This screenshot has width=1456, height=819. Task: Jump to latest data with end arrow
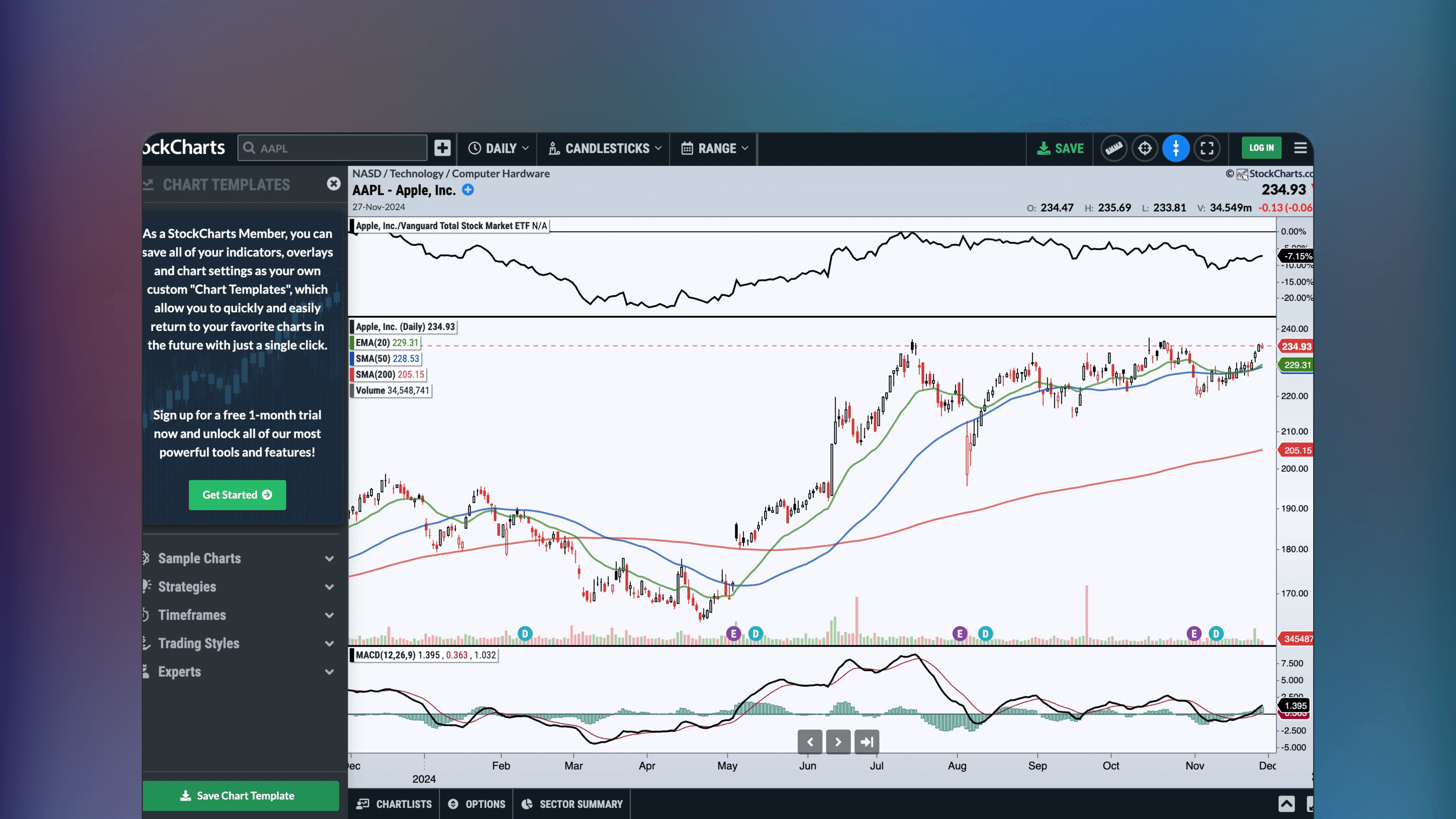[867, 742]
